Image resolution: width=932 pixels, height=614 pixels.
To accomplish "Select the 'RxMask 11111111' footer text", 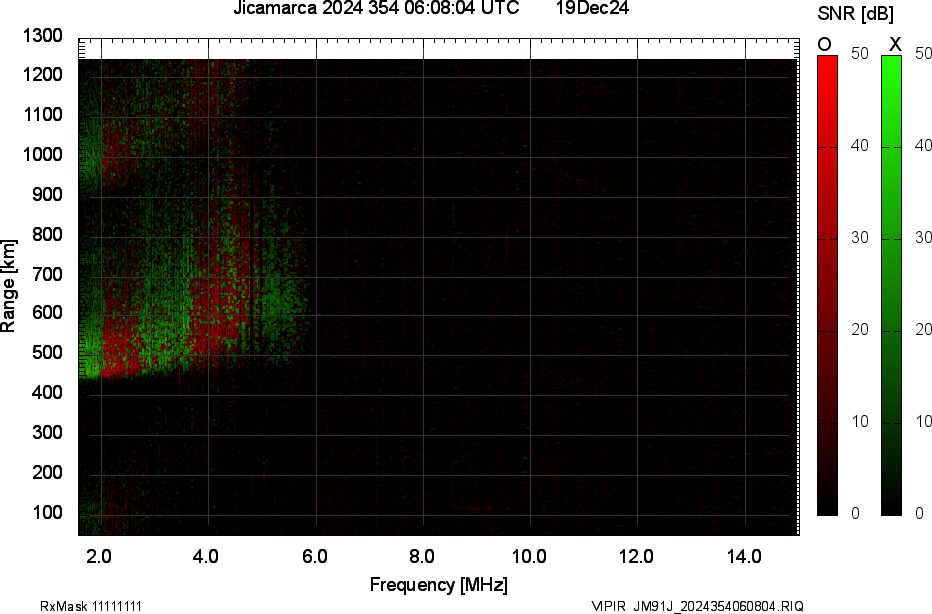I will click(x=91, y=606).
